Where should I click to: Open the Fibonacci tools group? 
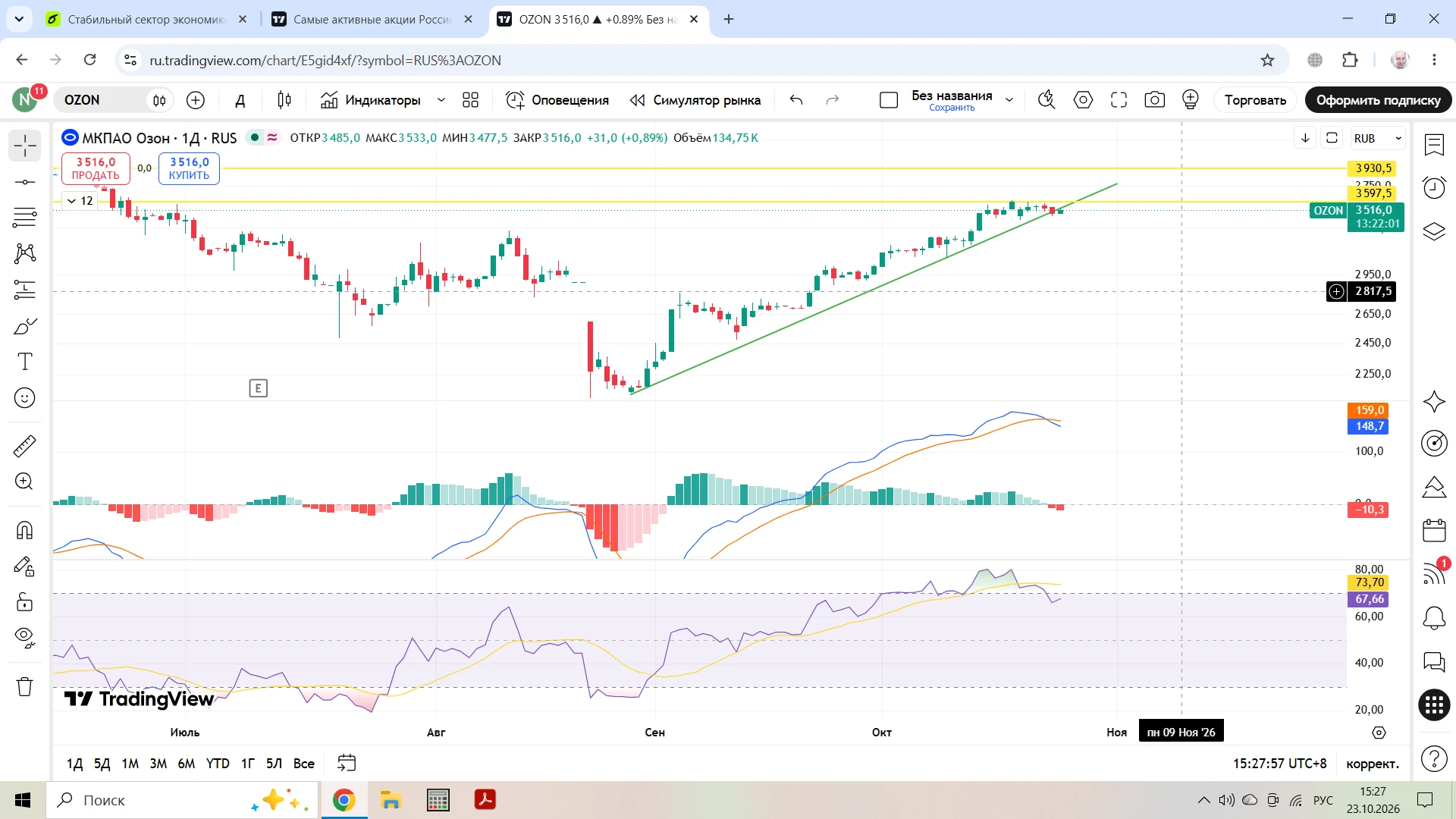25,218
